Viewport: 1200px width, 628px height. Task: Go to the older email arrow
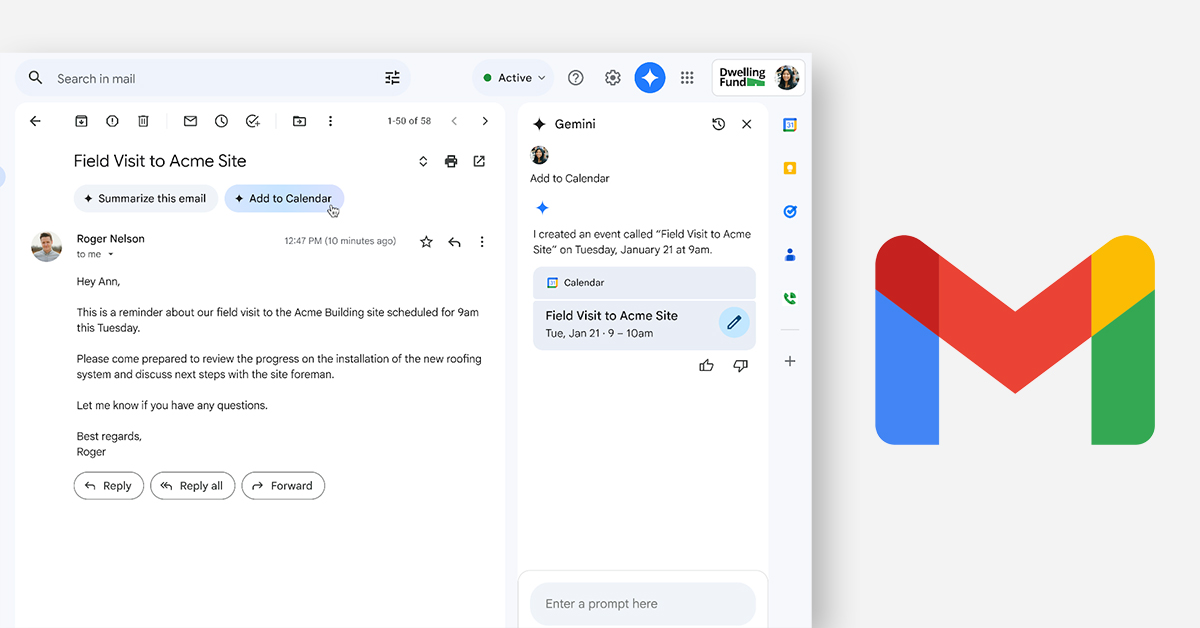coord(485,121)
